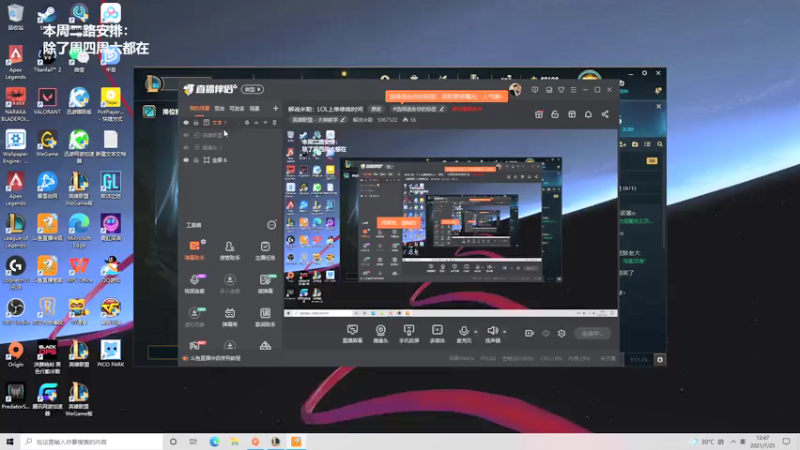The width and height of the screenshot is (800, 450).
Task: Add a new scene with plus button
Action: pyautogui.click(x=276, y=108)
